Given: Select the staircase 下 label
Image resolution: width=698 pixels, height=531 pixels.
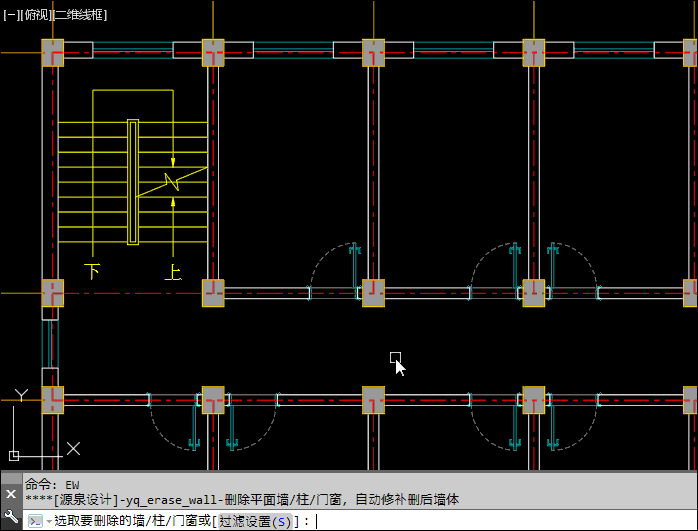Looking at the screenshot, I should (x=92, y=271).
